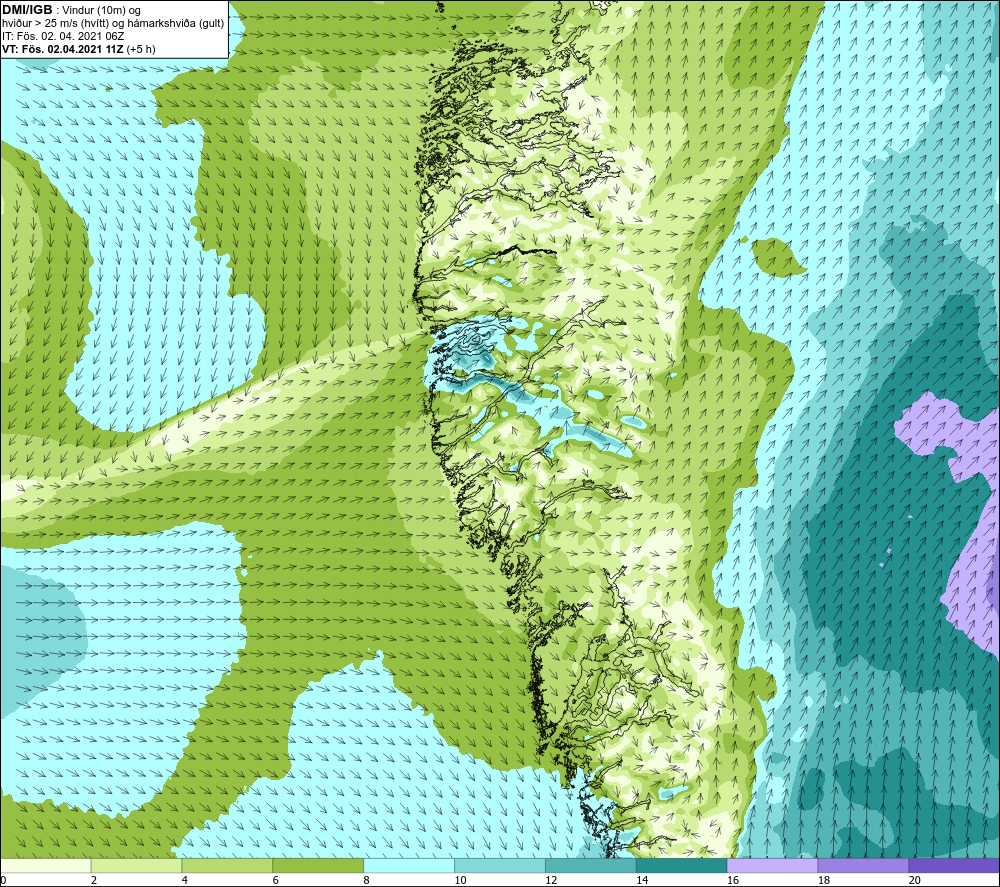This screenshot has height=887, width=1000.
Task: Click the '20' label on the color scale
Action: tap(915, 880)
